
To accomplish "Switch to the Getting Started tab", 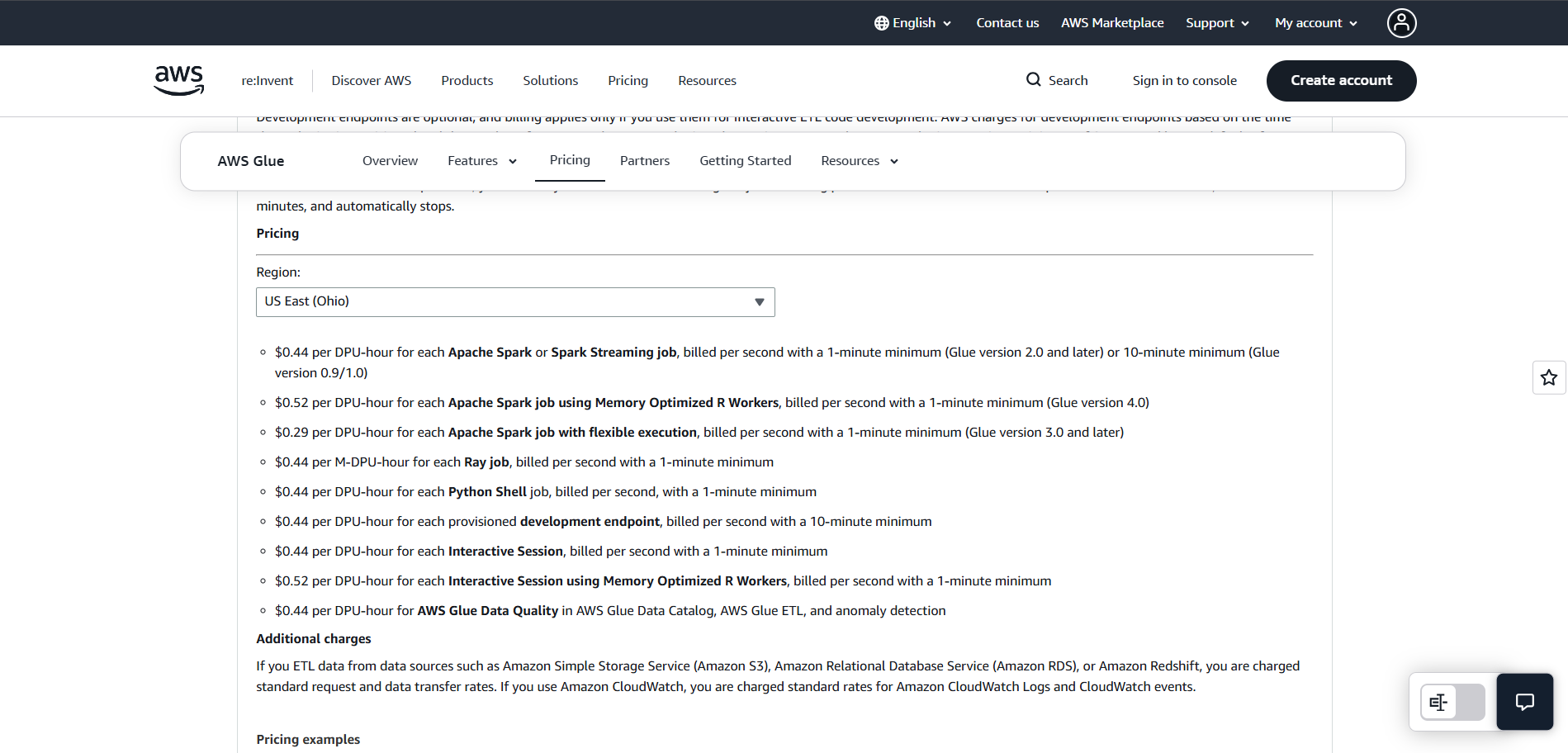I will point(746,161).
